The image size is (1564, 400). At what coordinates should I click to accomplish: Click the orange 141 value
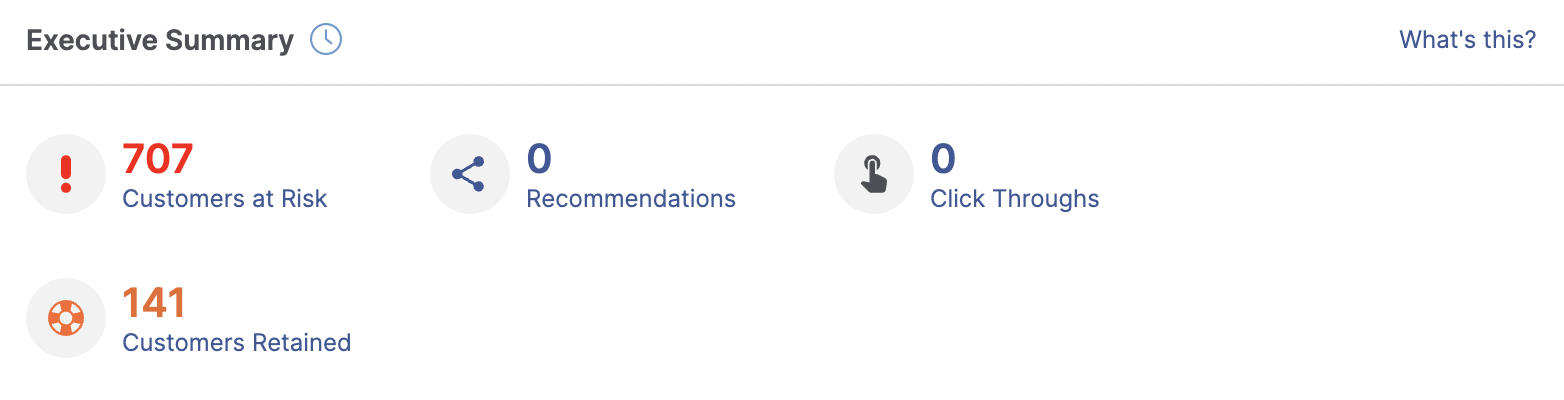pos(155,302)
